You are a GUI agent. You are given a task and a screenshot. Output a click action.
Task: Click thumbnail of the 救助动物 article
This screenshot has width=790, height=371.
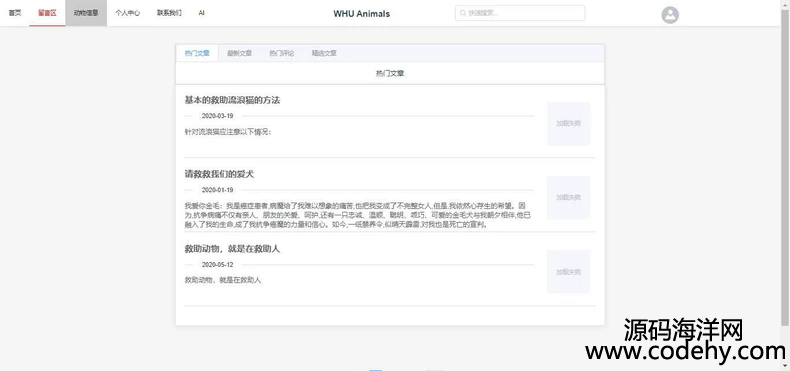pos(568,272)
